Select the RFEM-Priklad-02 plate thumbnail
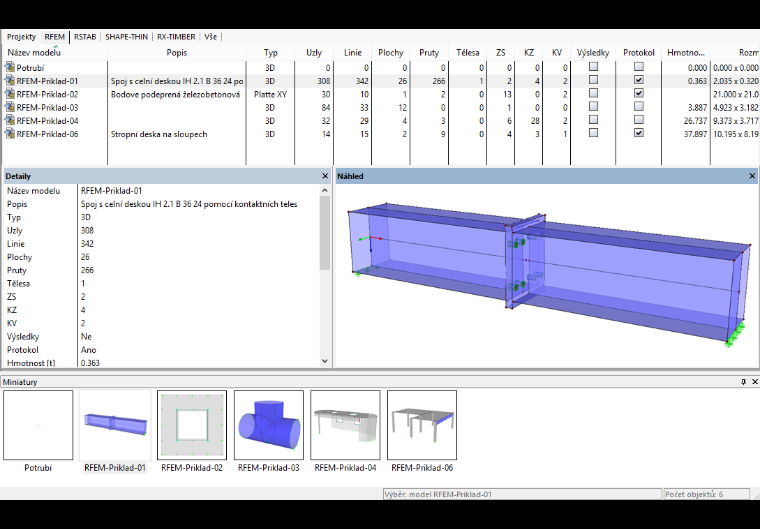Image resolution: width=760 pixels, height=529 pixels. pos(192,425)
